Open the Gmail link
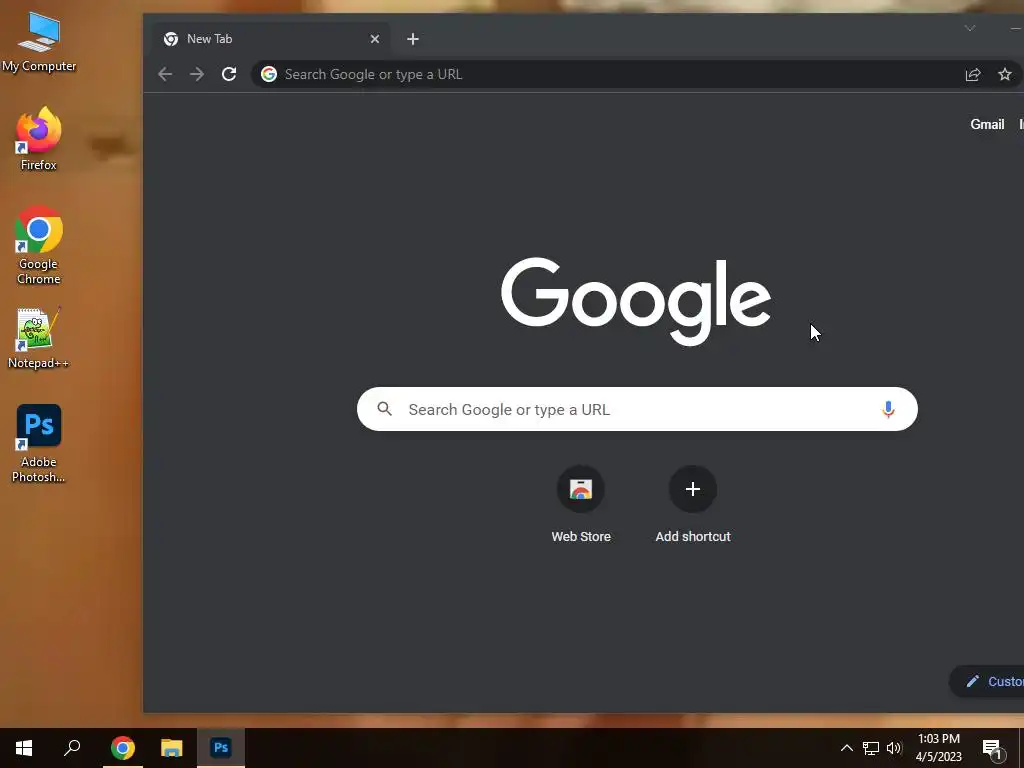The height and width of the screenshot is (768, 1024). (987, 124)
